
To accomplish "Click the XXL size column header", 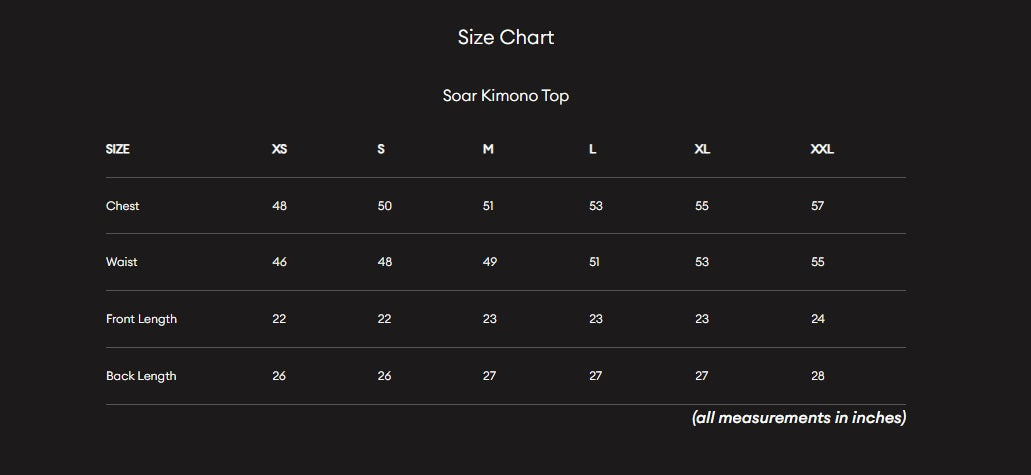I will click(822, 149).
